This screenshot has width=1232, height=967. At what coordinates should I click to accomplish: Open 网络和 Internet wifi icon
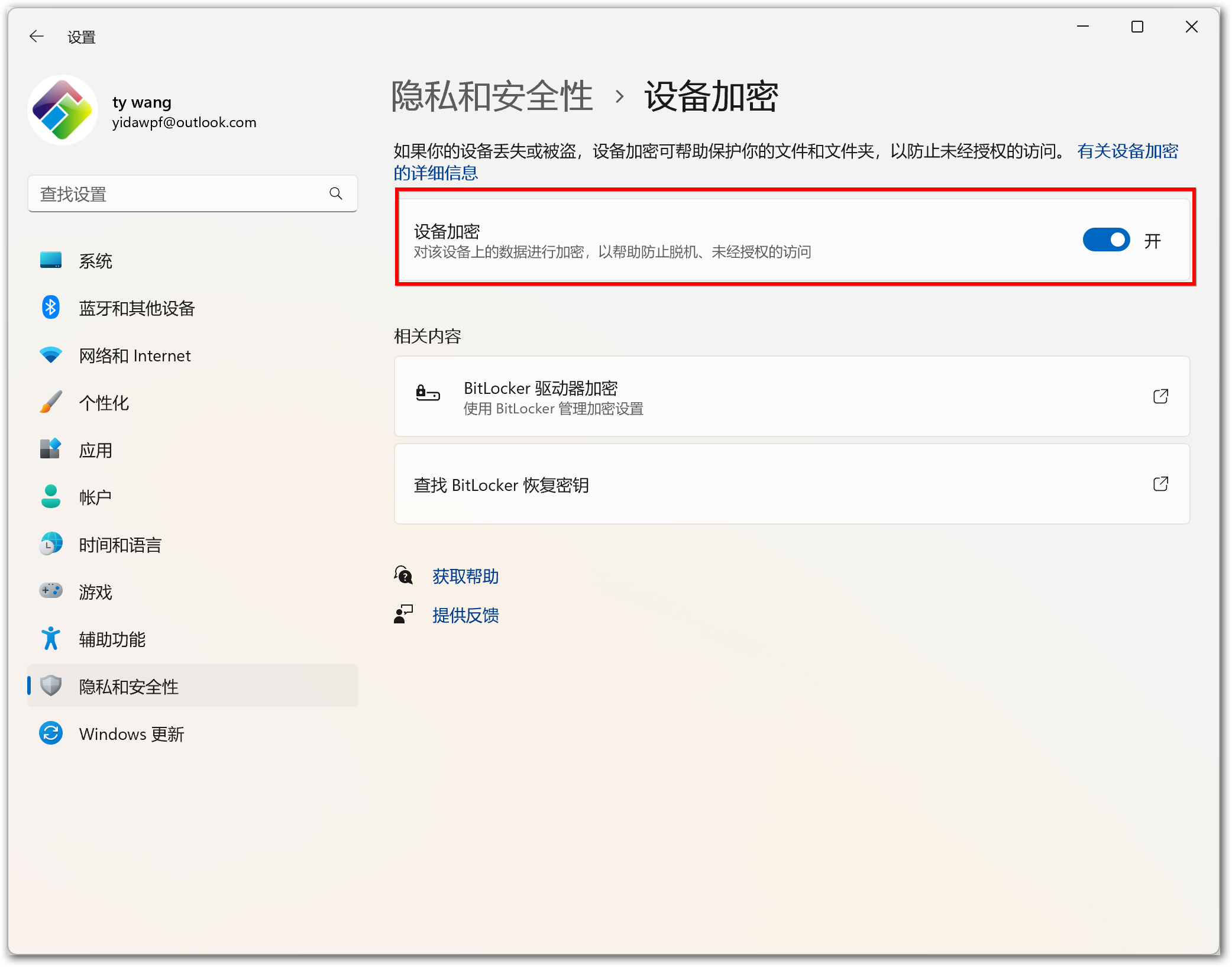point(51,355)
